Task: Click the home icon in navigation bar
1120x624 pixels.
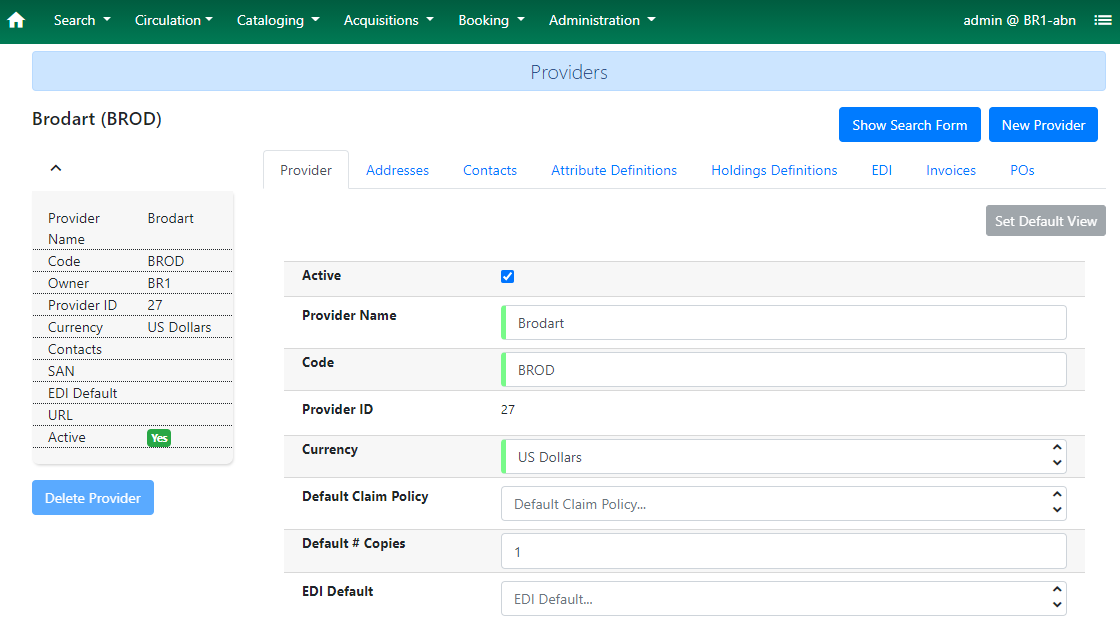Action: click(16, 20)
